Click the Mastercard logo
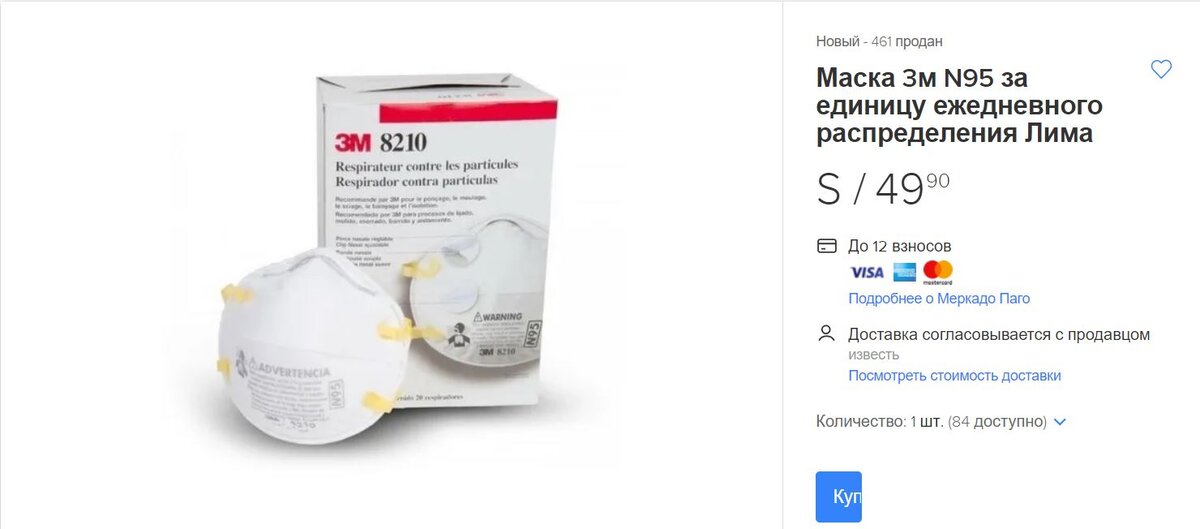The width and height of the screenshot is (1200, 529). 938,272
